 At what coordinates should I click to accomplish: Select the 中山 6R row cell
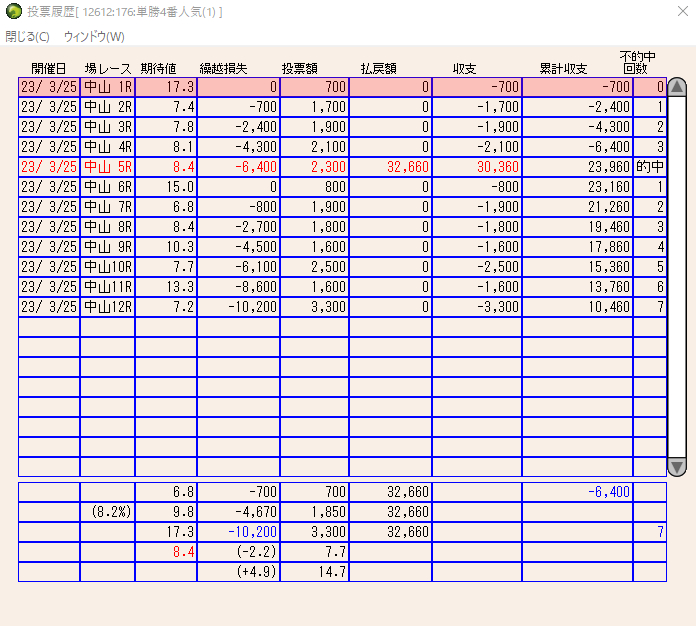(x=107, y=187)
